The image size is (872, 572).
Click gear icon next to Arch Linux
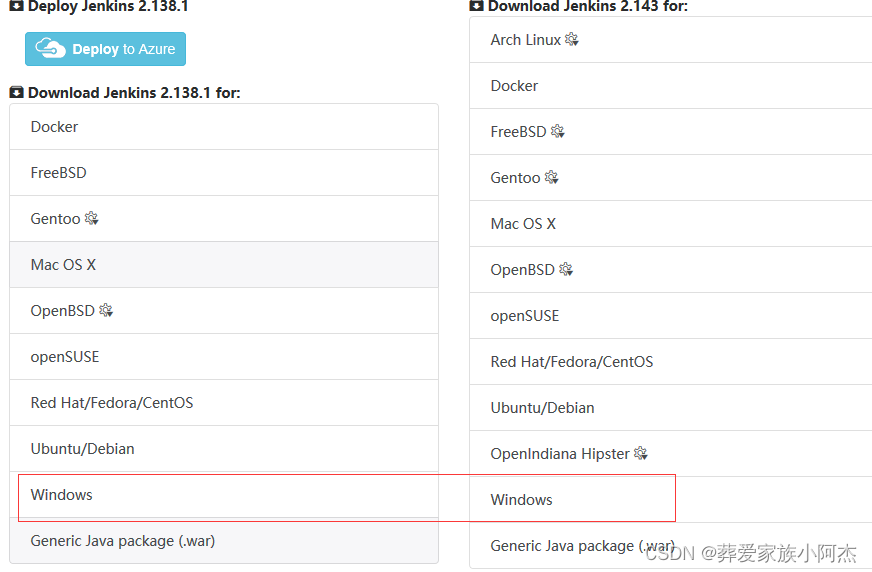[572, 39]
